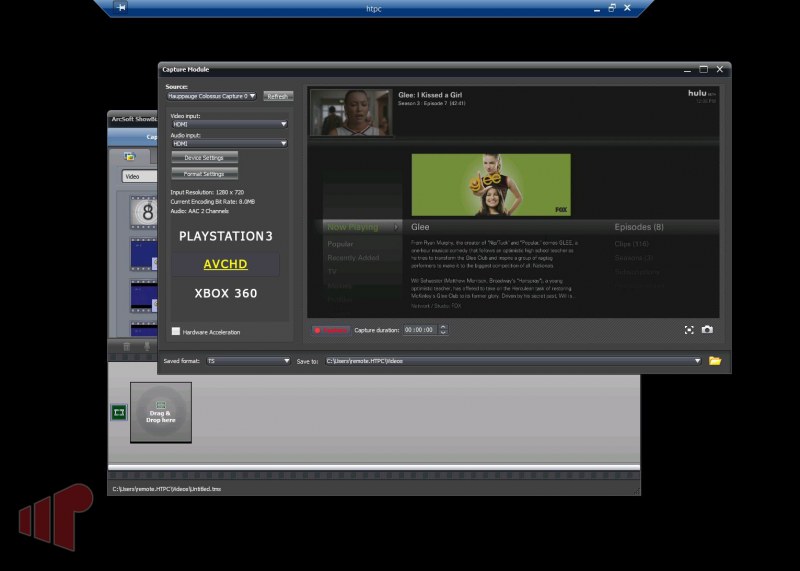800x571 pixels.
Task: Open the Saved format TS dropdown
Action: point(248,361)
